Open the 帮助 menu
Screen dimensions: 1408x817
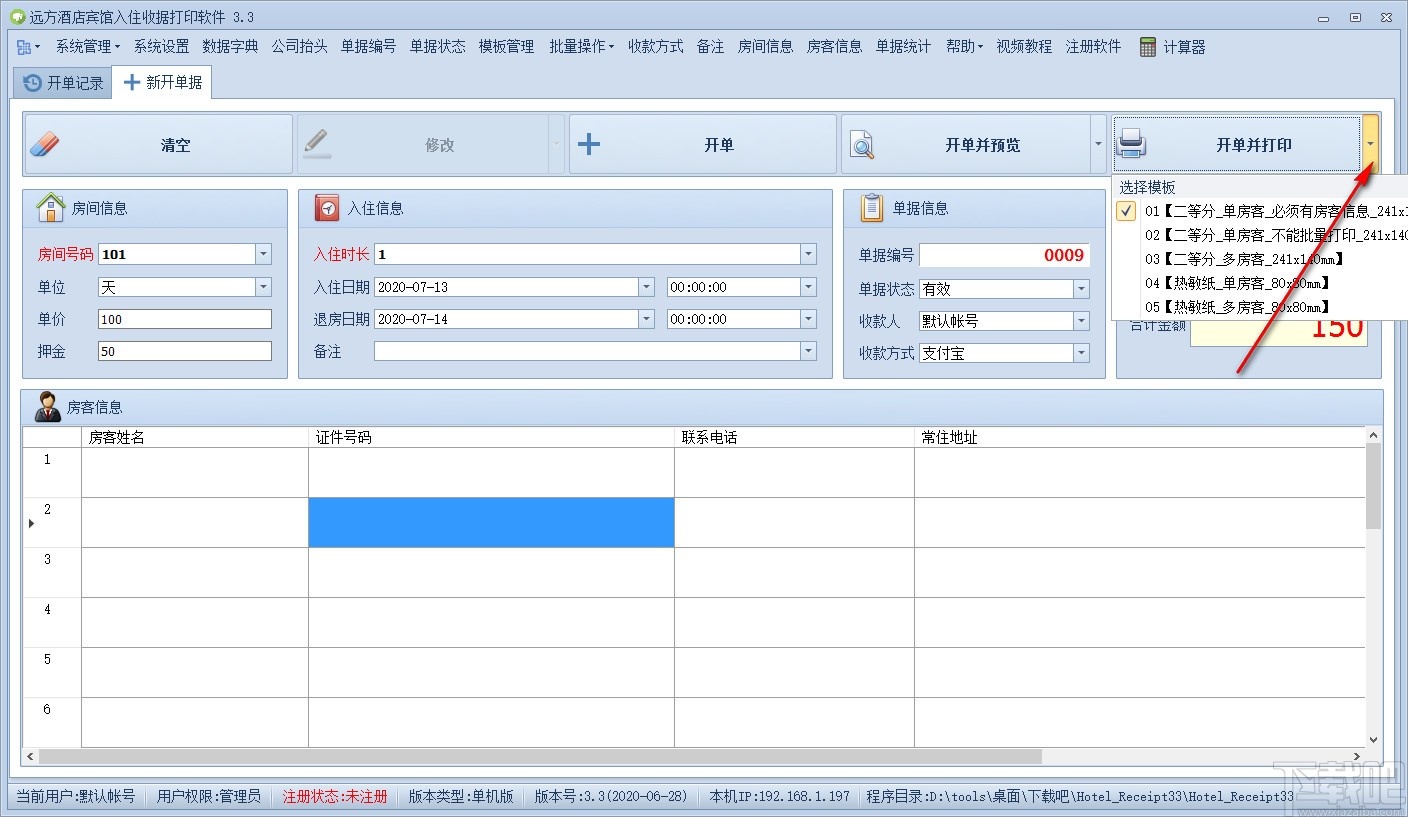(x=964, y=46)
